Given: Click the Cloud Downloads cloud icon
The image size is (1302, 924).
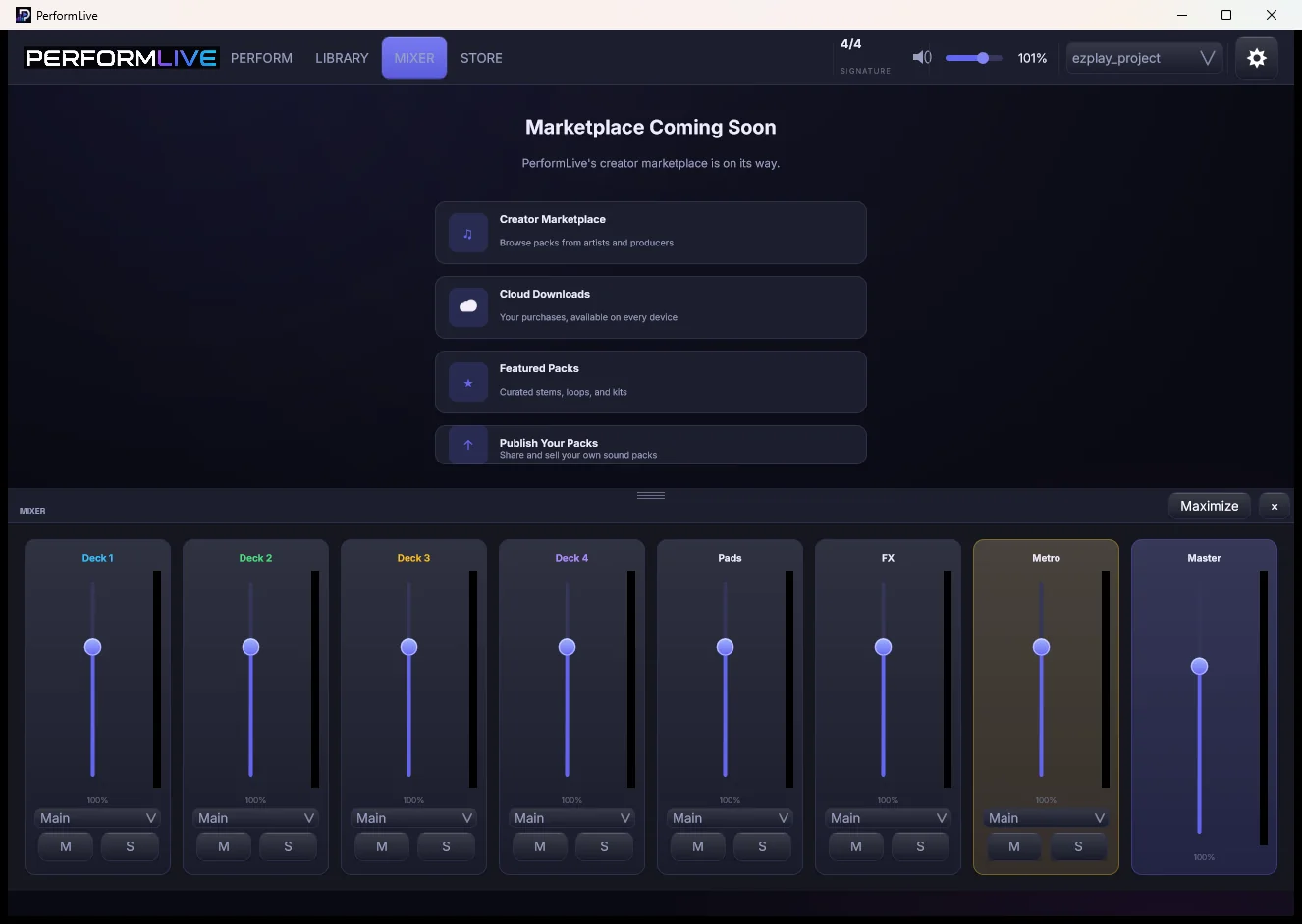Looking at the screenshot, I should pos(468,307).
